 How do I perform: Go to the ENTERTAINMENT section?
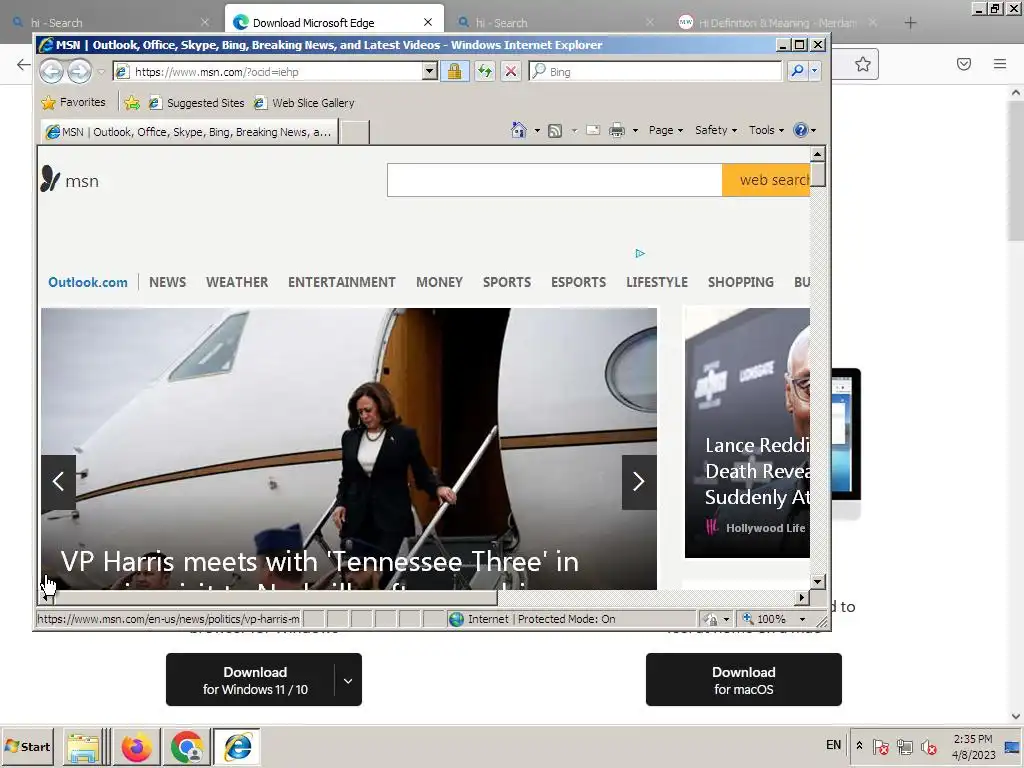(x=342, y=282)
